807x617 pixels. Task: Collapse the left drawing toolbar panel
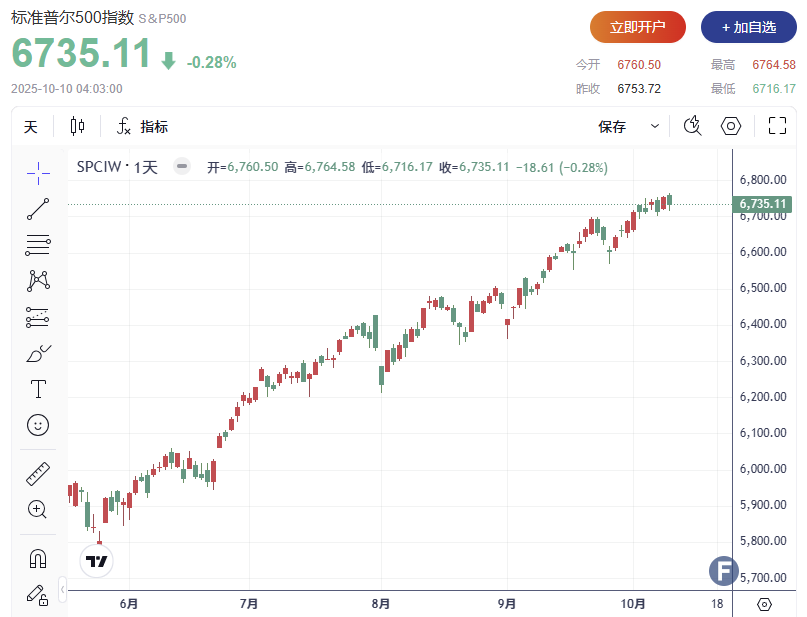tap(62, 589)
